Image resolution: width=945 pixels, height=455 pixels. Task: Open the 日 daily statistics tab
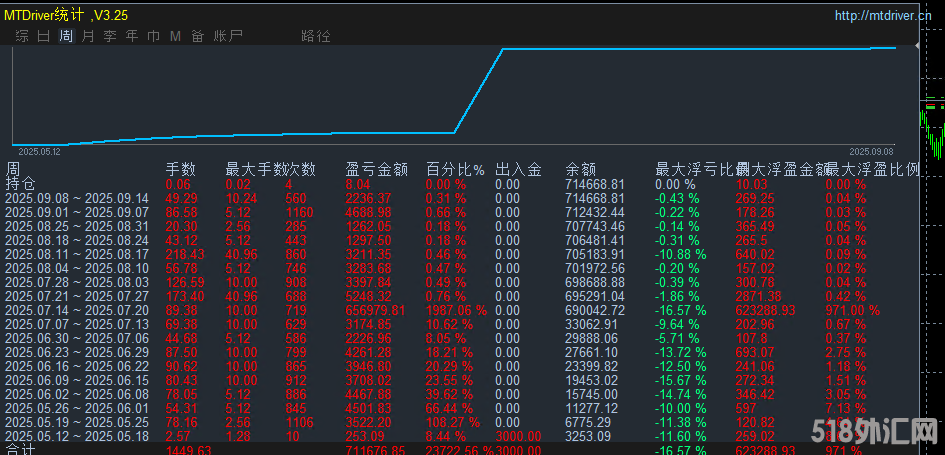pyautogui.click(x=44, y=36)
